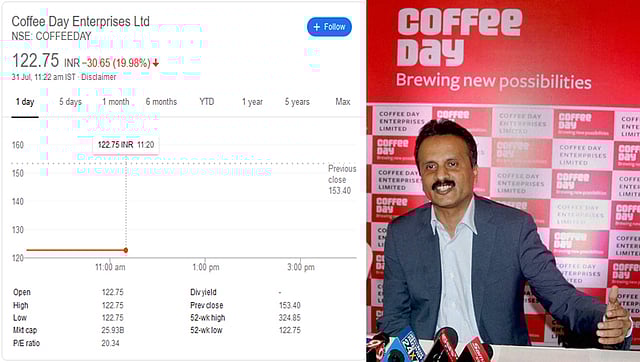Click the Coffee Day Enterprises Ltd title
Viewport: 640px width, 362px height.
80,21
